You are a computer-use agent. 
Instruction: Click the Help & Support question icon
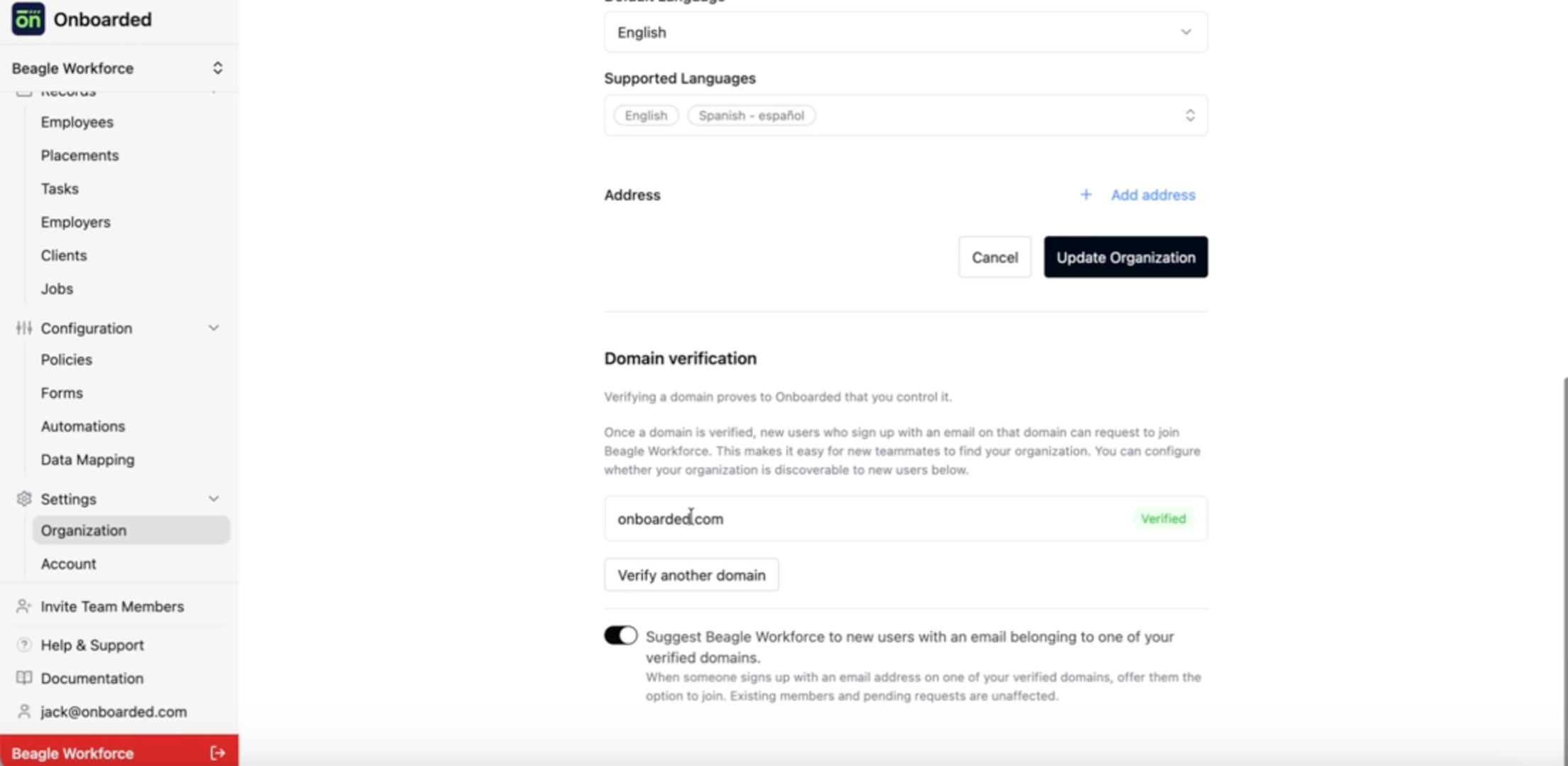coord(24,644)
